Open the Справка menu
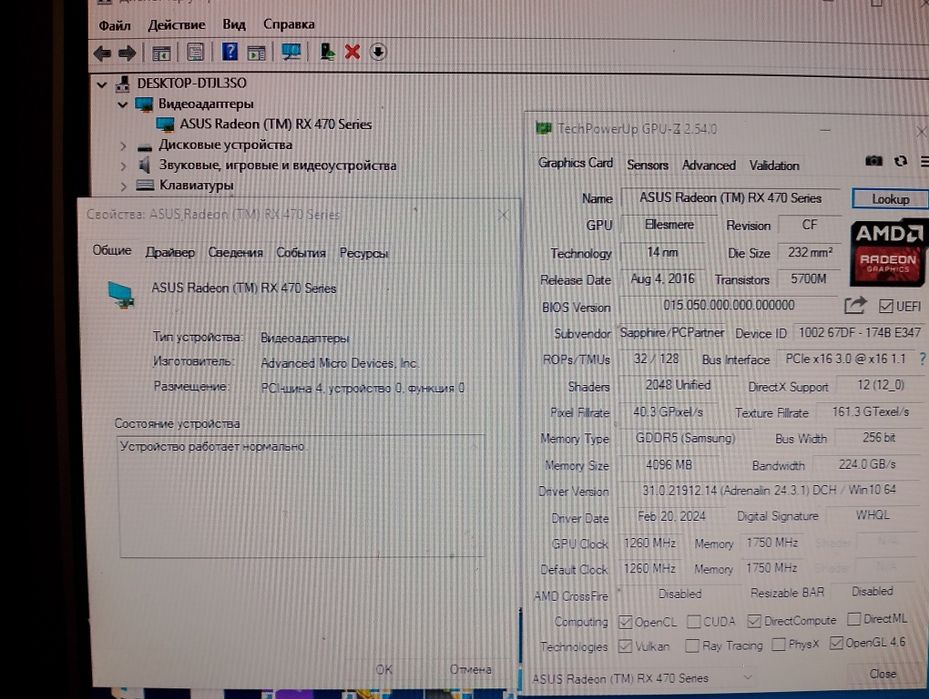Image resolution: width=929 pixels, height=699 pixels. (x=289, y=24)
